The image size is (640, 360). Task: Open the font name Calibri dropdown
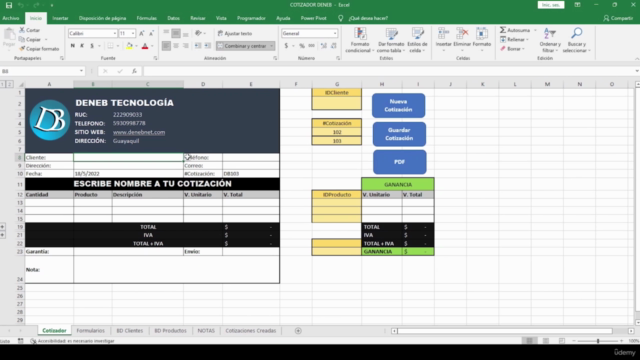115,33
